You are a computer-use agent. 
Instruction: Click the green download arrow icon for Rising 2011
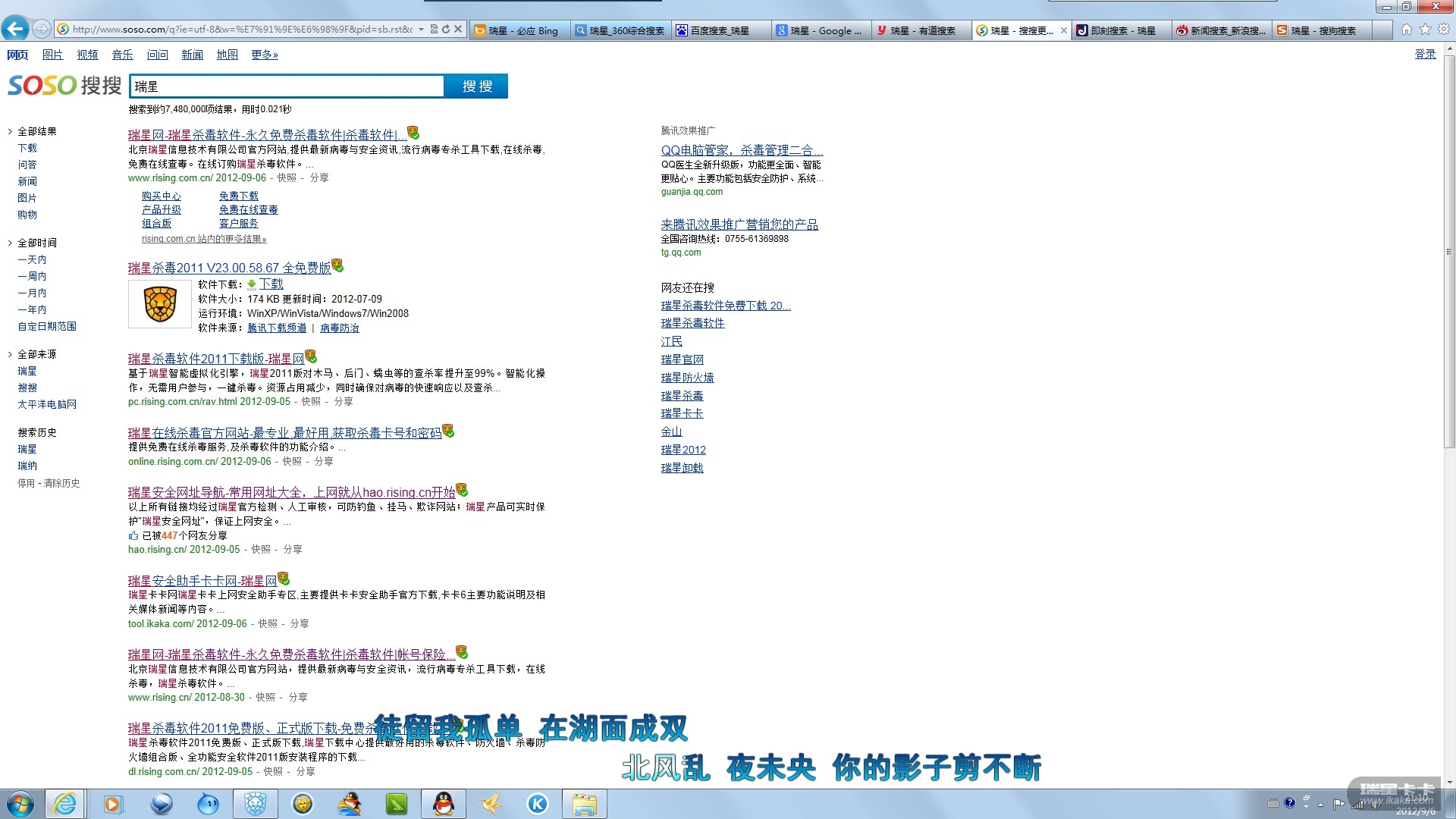pyautogui.click(x=252, y=284)
